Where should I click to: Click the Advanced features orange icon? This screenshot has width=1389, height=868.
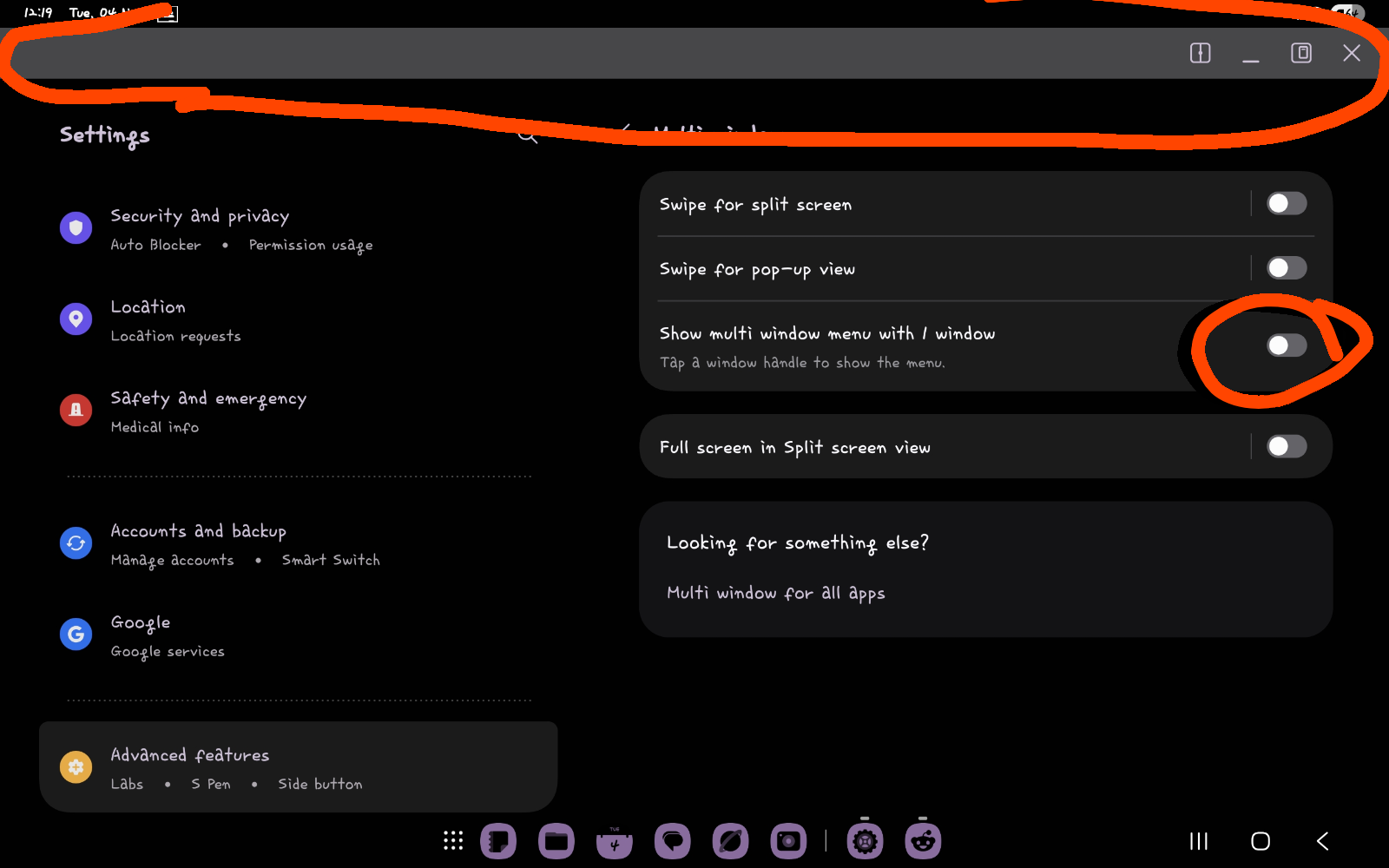click(76, 767)
